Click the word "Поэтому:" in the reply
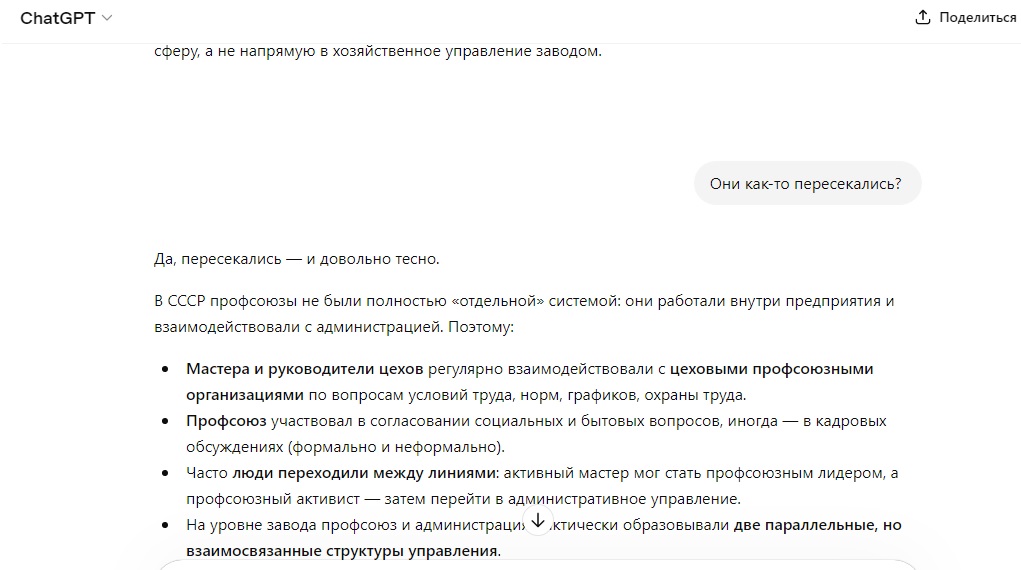Screen dimensions: 1021x570 (481, 327)
